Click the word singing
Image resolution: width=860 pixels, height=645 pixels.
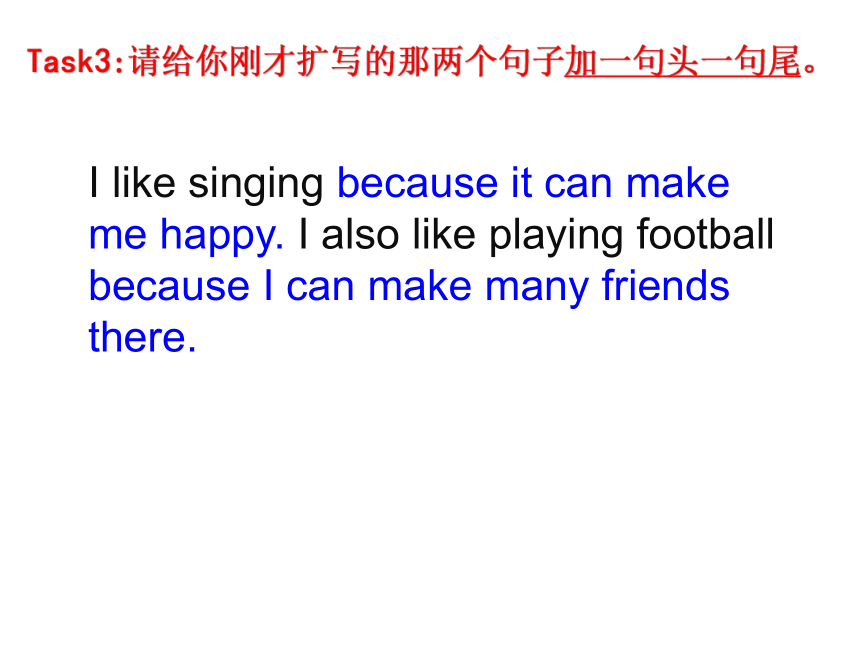point(256,185)
